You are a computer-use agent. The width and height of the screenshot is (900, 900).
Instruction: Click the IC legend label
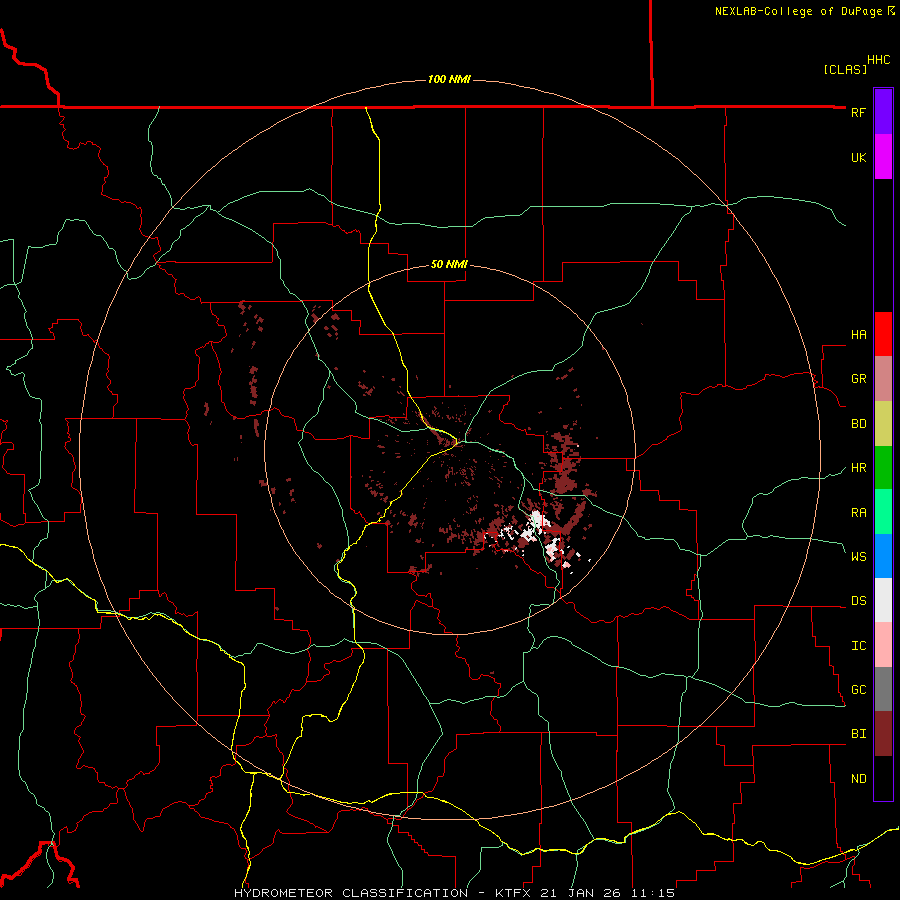[858, 646]
